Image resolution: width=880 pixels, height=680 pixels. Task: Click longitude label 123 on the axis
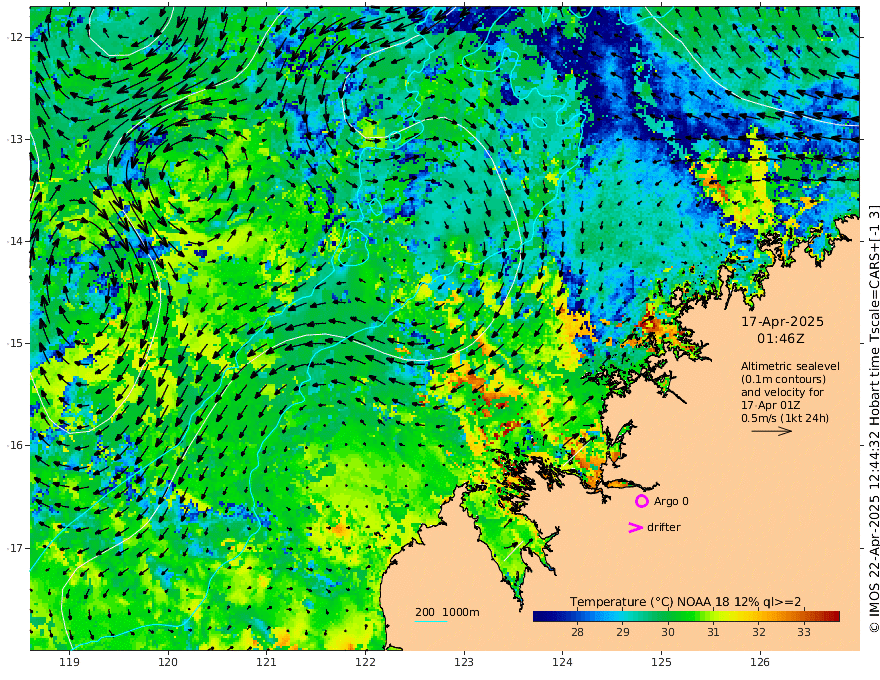tap(464, 663)
